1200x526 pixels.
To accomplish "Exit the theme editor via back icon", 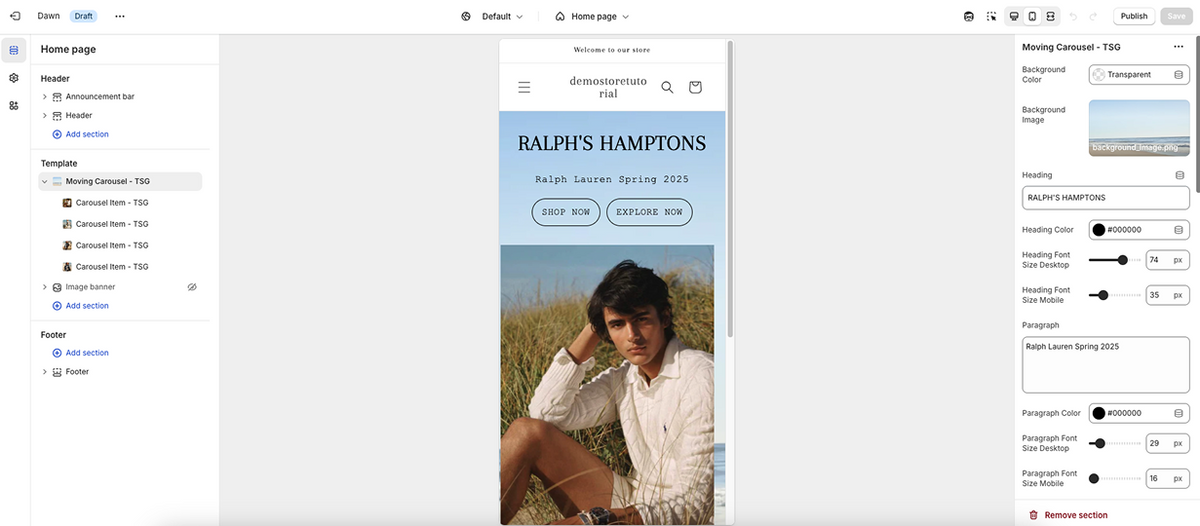I will pos(14,16).
